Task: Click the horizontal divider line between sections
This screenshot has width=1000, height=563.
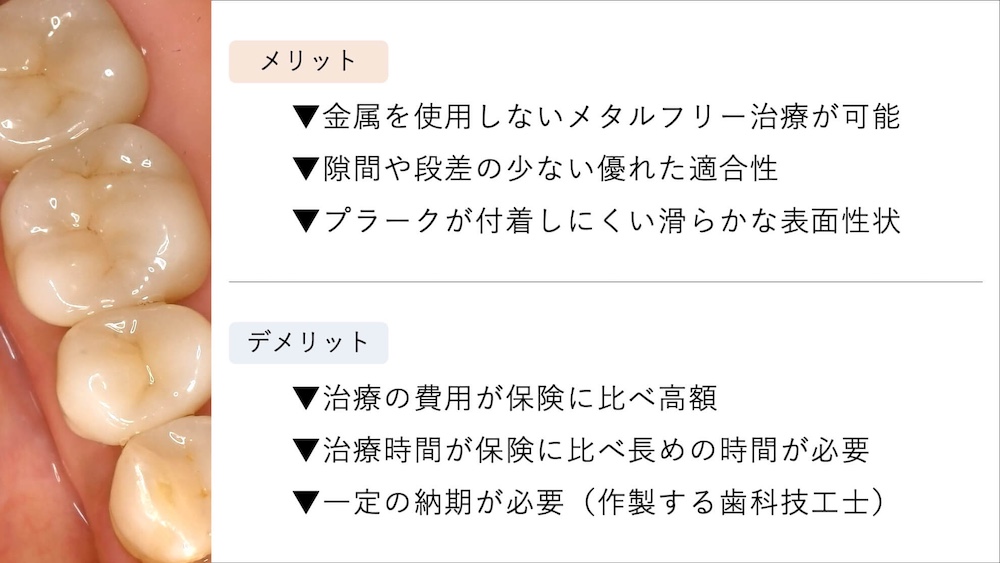Action: click(605, 282)
